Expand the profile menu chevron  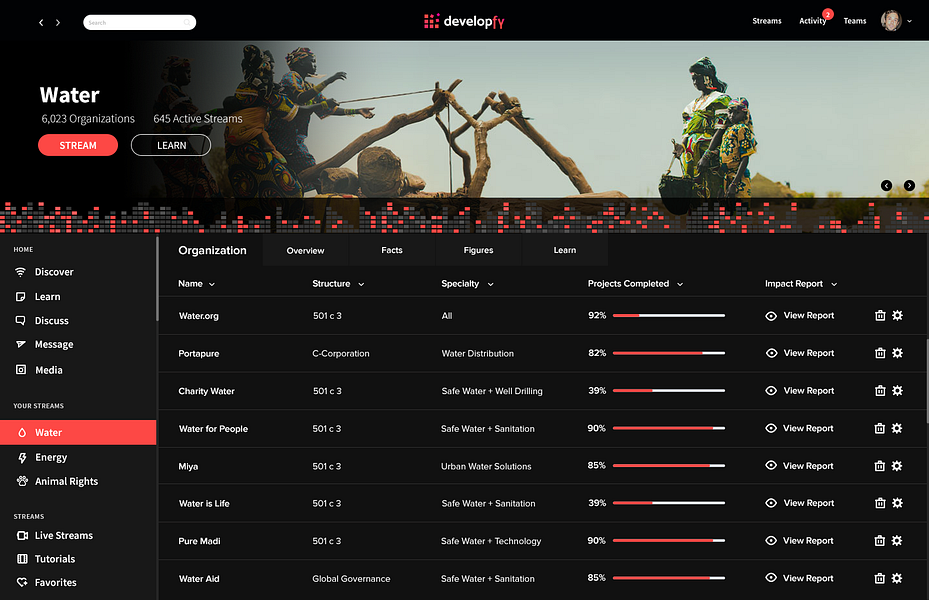[909, 21]
